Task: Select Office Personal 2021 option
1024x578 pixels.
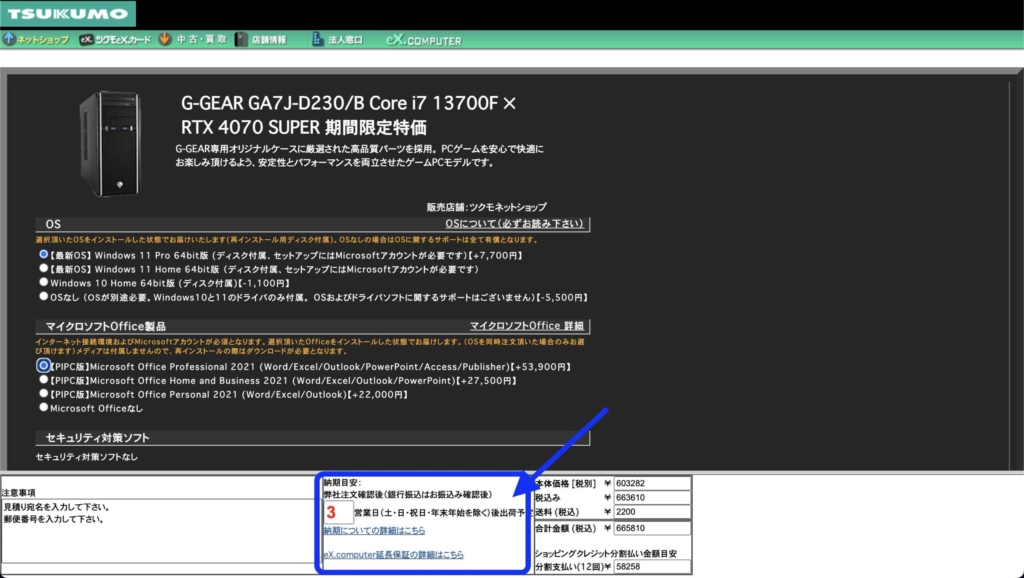Action: pyautogui.click(x=44, y=394)
